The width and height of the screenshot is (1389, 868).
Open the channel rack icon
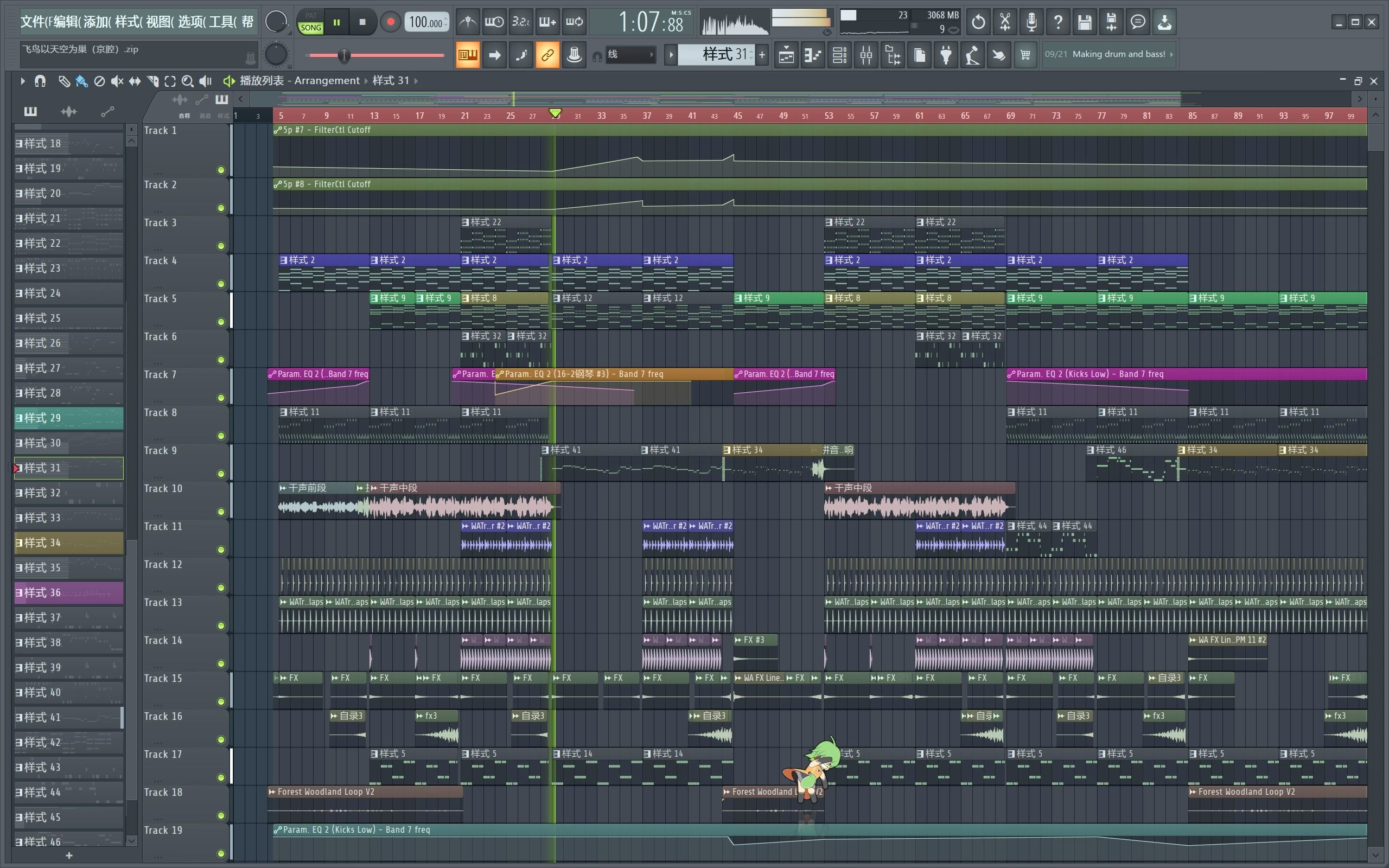pyautogui.click(x=840, y=55)
